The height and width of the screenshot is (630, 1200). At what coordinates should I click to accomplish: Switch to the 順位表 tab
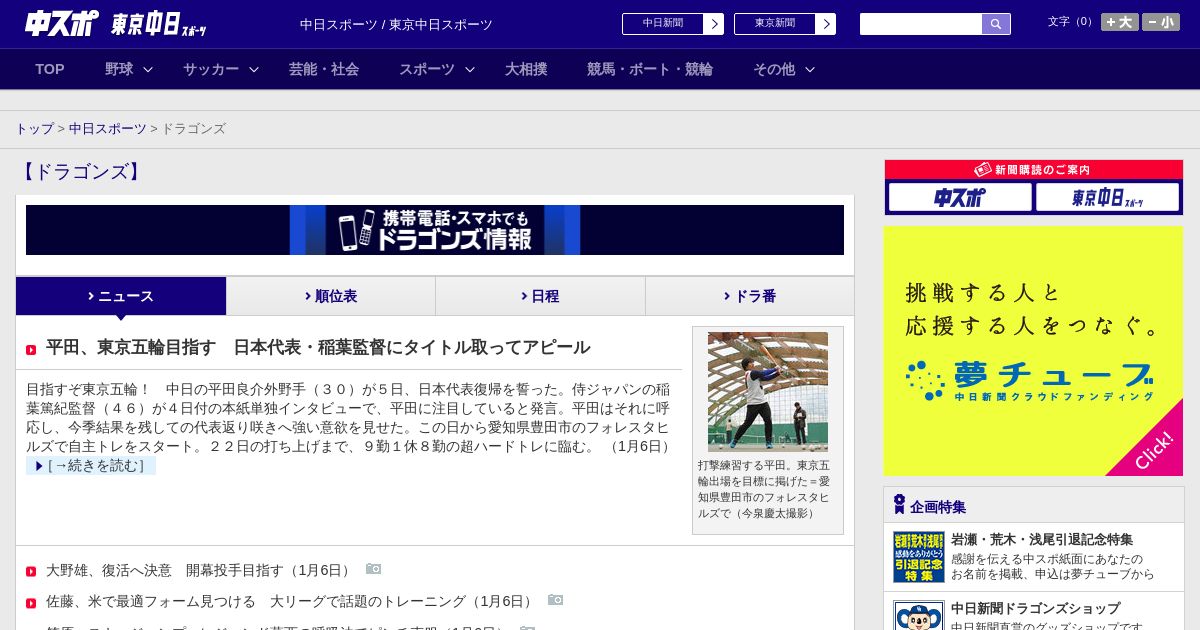point(331,296)
